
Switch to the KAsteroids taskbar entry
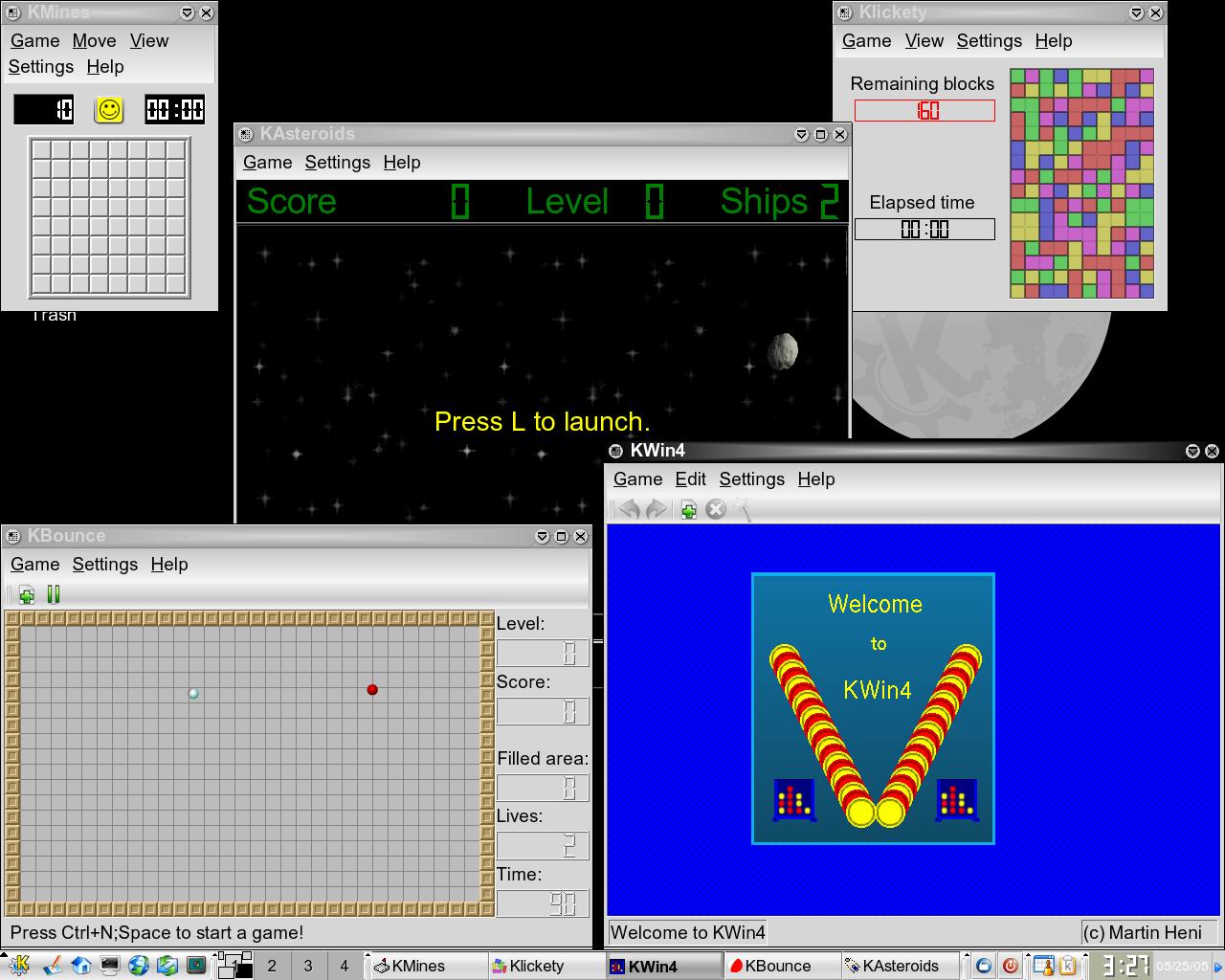tap(901, 966)
